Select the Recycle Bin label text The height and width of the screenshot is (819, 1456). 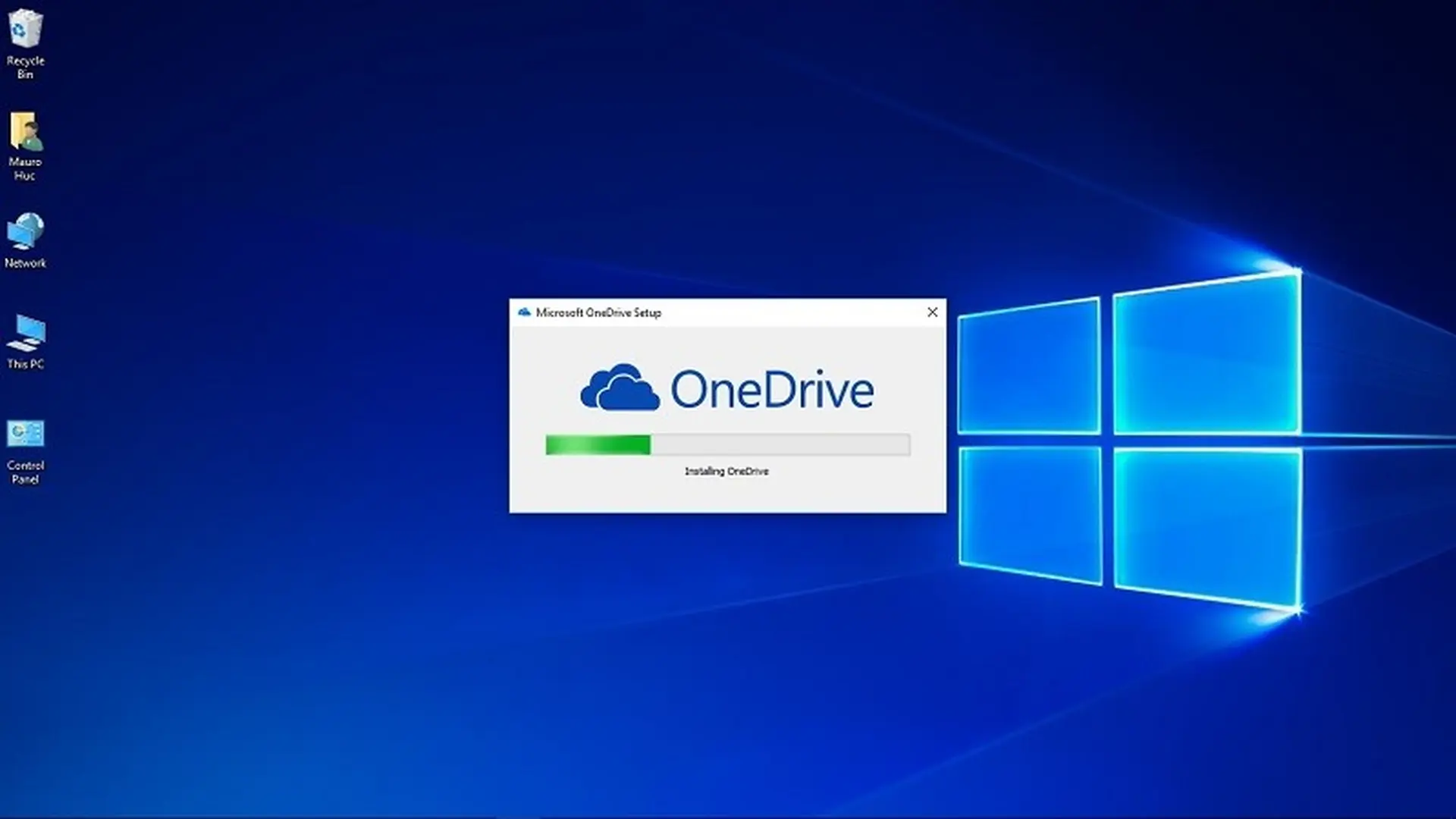tap(25, 67)
